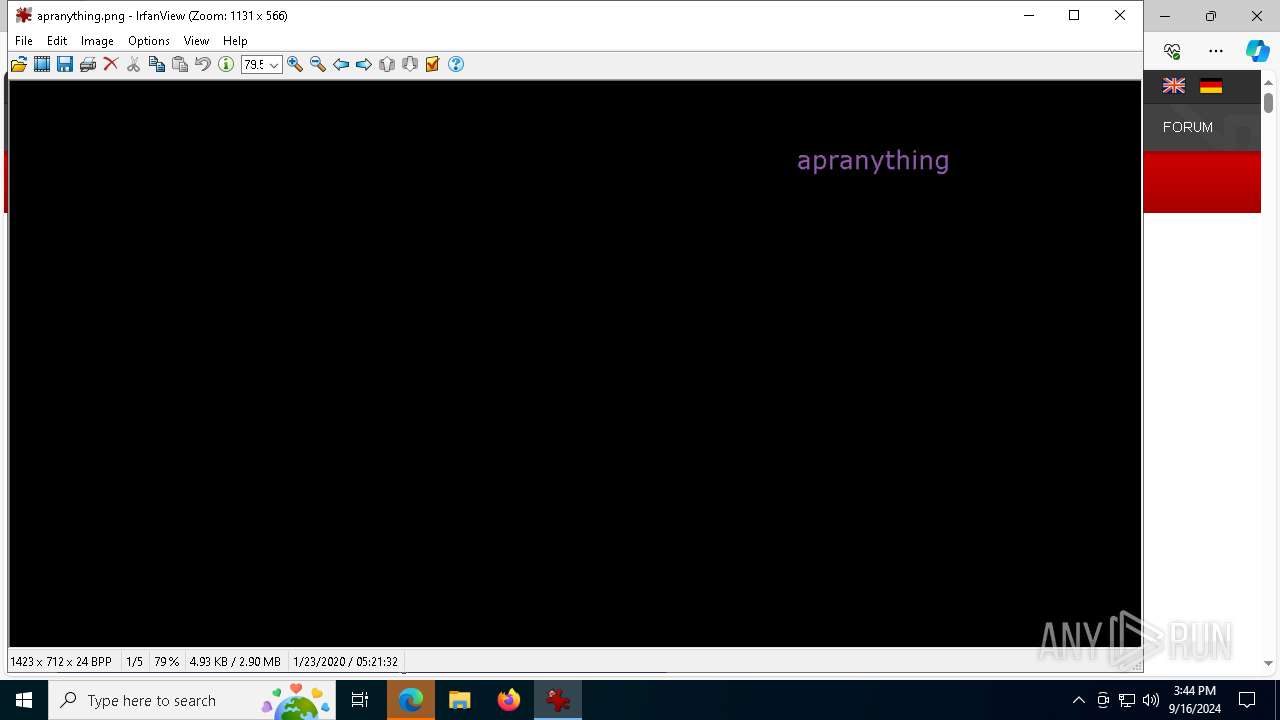This screenshot has height=720, width=1280.
Task: Click the apranything text in the image
Action: point(873,161)
